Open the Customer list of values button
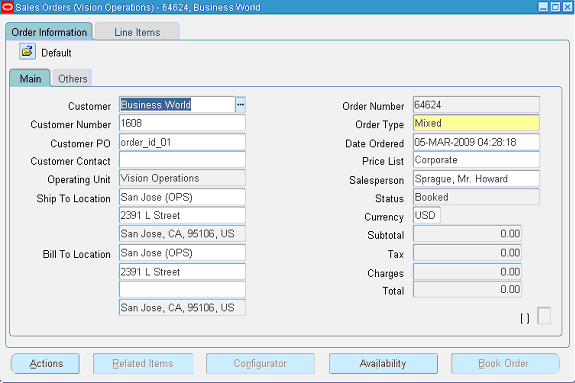The height and width of the screenshot is (383, 575). click(x=241, y=105)
